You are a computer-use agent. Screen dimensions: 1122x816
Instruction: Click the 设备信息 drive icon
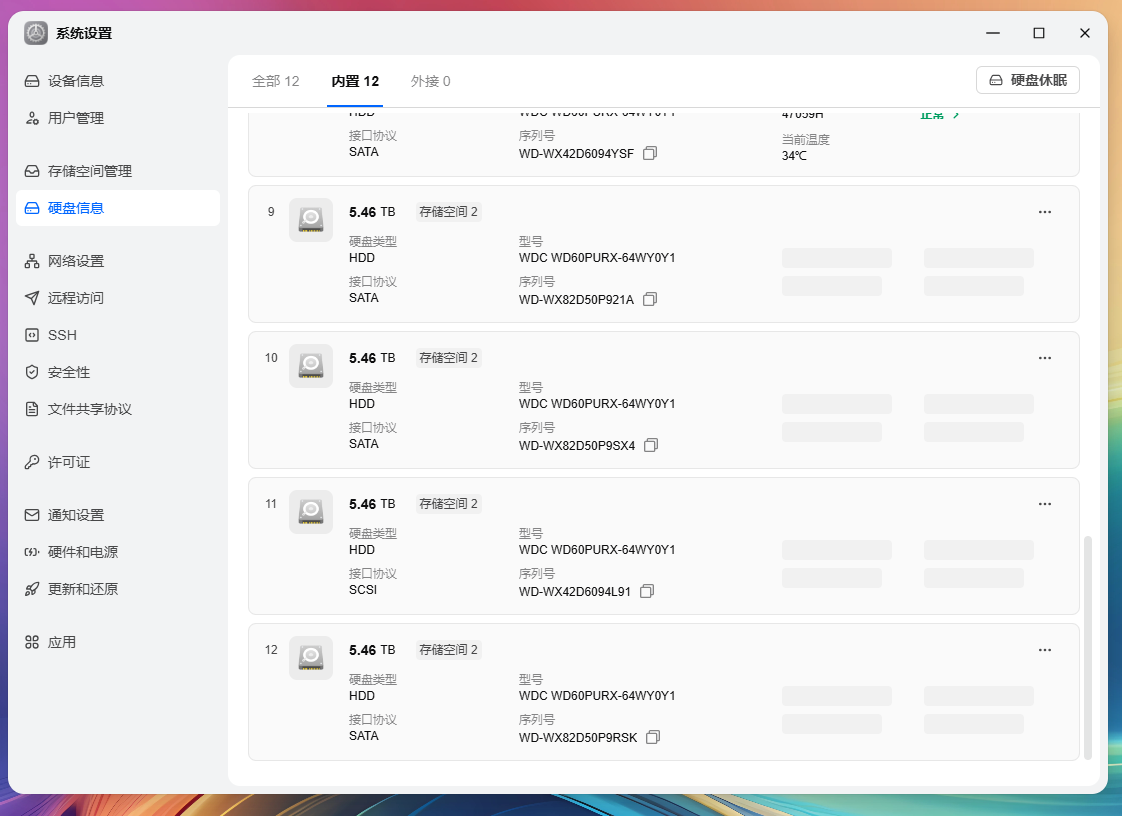31,81
